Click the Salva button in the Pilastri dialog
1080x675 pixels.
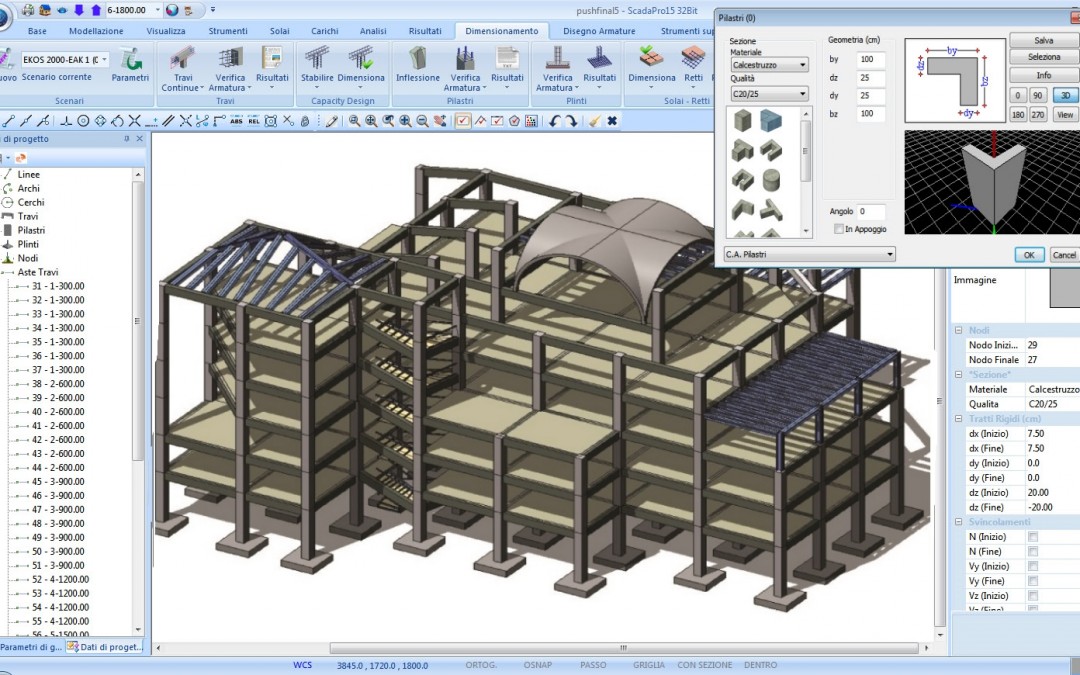click(1043, 39)
